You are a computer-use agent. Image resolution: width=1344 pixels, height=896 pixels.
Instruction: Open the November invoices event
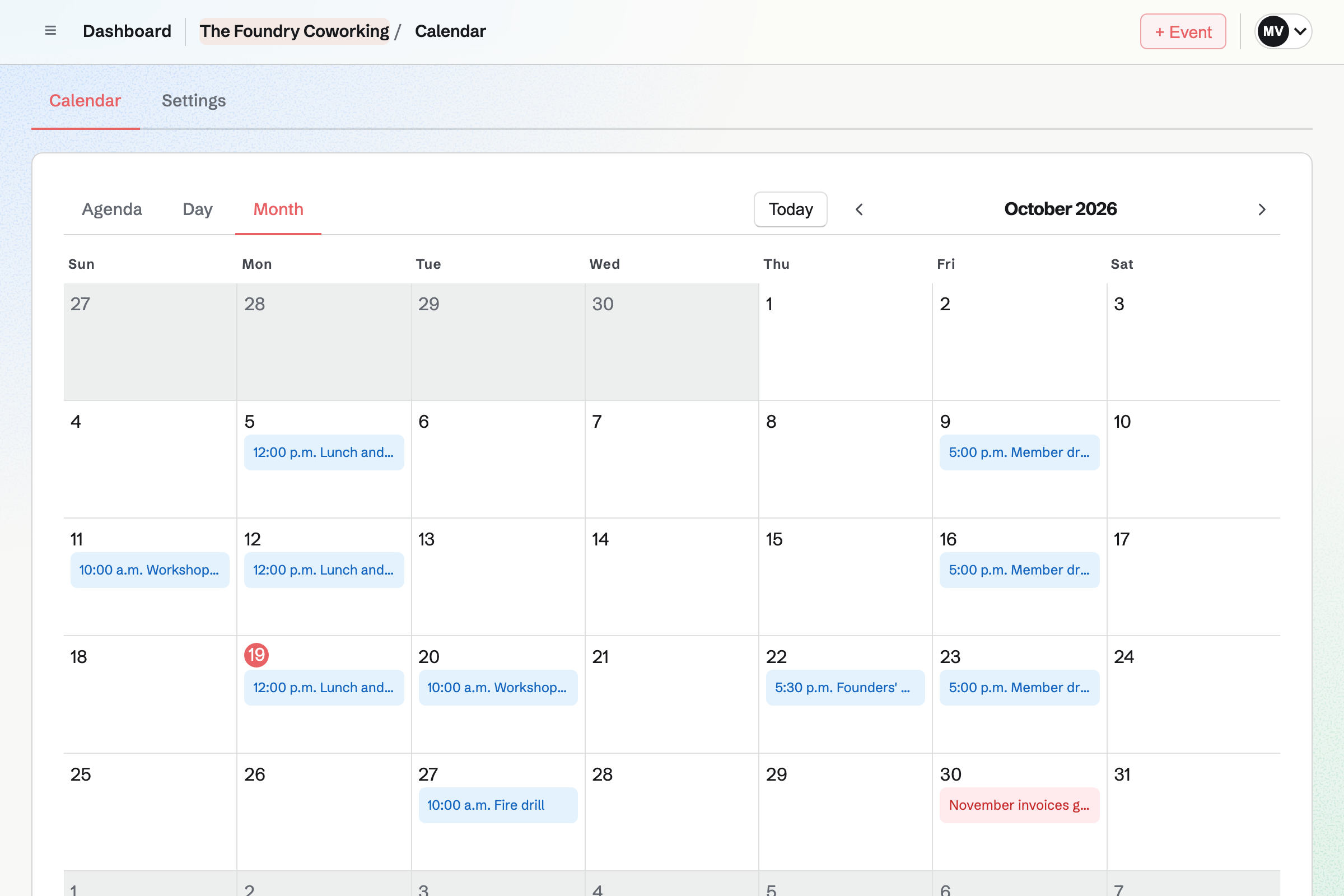tap(1019, 805)
